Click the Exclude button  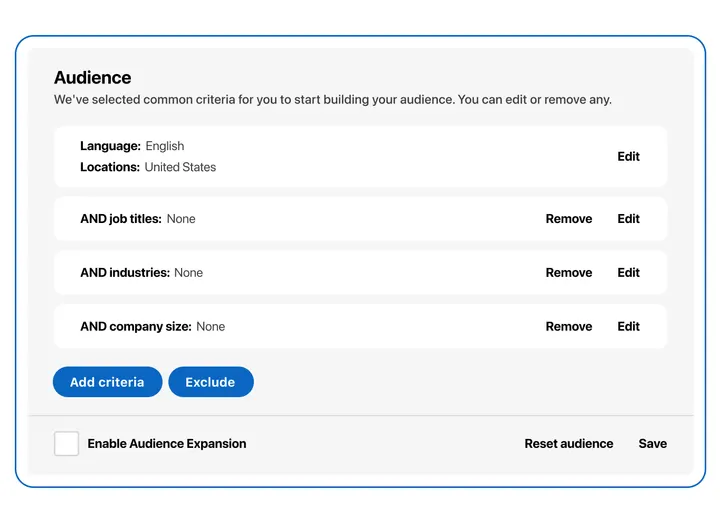coord(211,382)
